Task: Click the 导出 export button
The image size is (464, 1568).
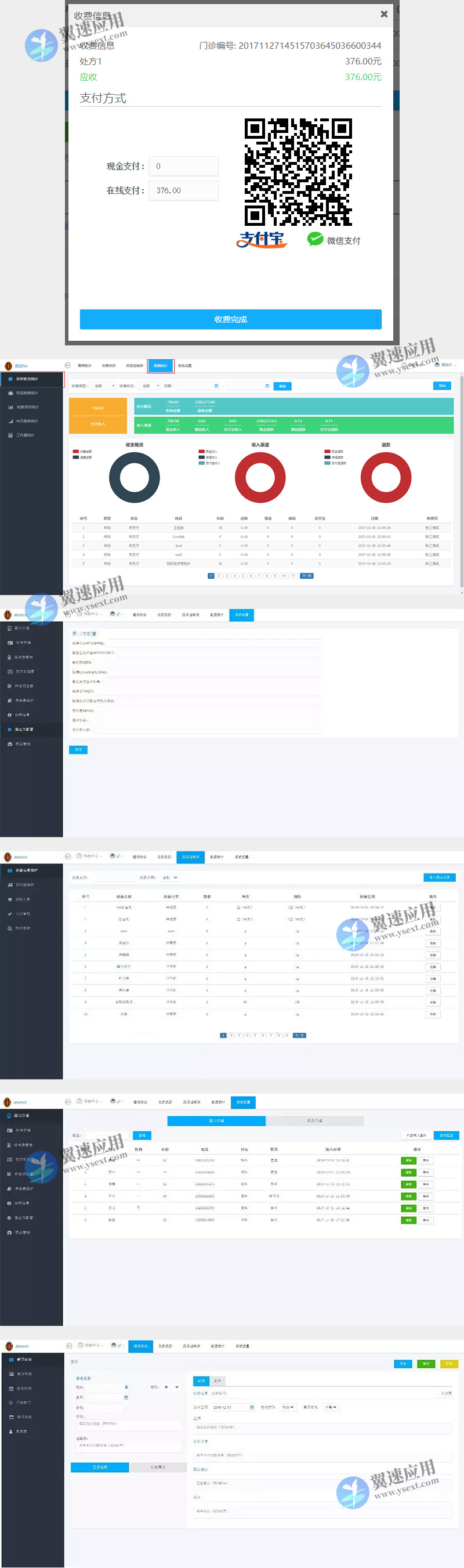Action: pyautogui.click(x=442, y=386)
